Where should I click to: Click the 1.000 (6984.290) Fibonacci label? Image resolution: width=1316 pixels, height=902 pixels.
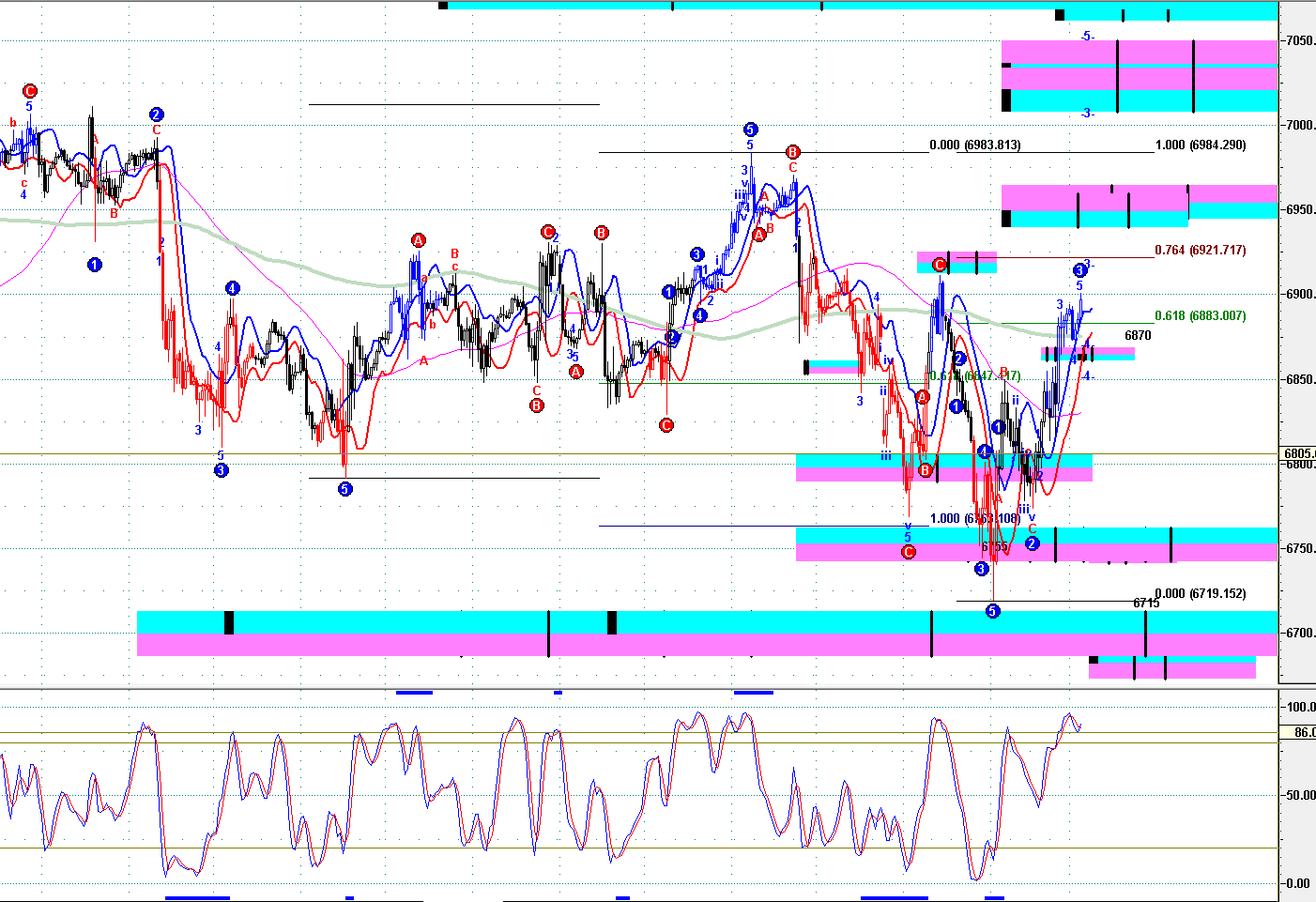[x=1200, y=145]
